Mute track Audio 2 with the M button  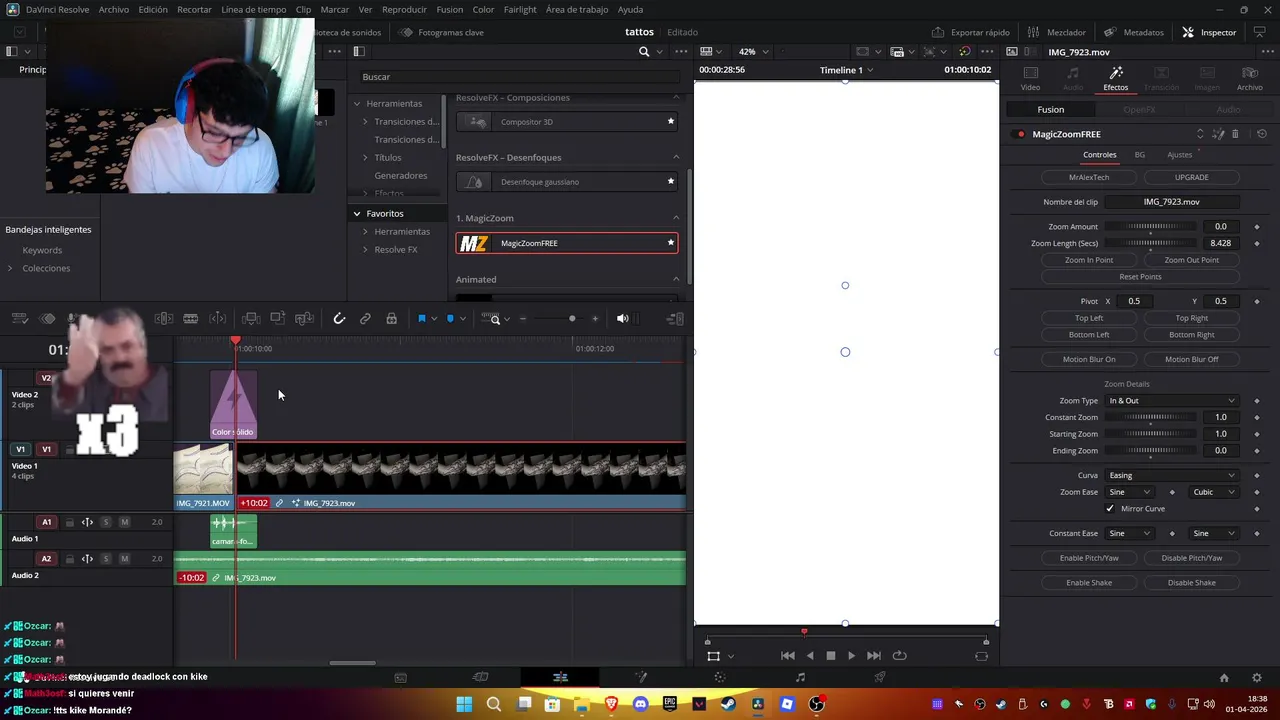tap(124, 559)
